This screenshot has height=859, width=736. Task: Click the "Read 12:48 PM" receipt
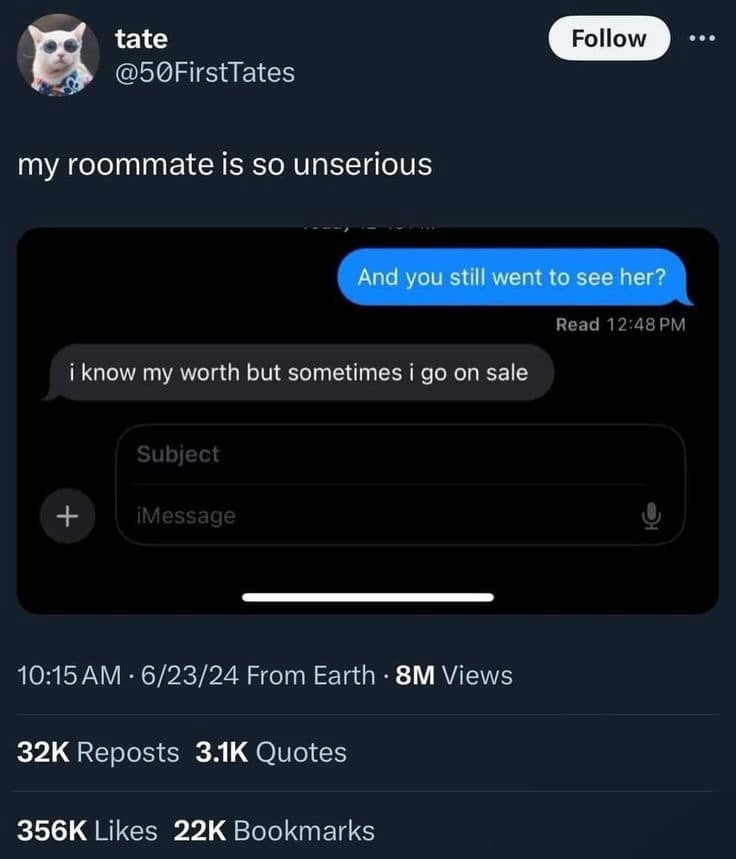(x=620, y=324)
